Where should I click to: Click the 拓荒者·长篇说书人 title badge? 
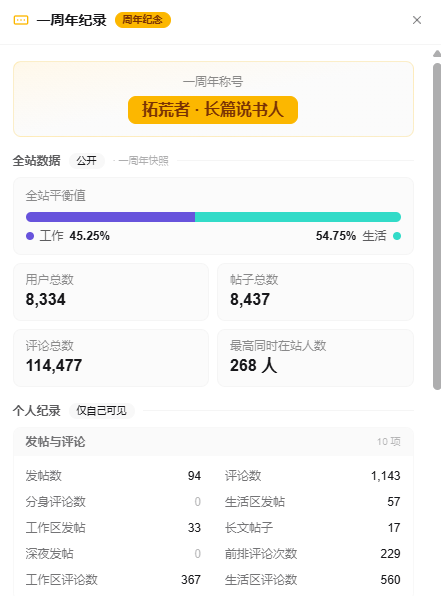[213, 110]
